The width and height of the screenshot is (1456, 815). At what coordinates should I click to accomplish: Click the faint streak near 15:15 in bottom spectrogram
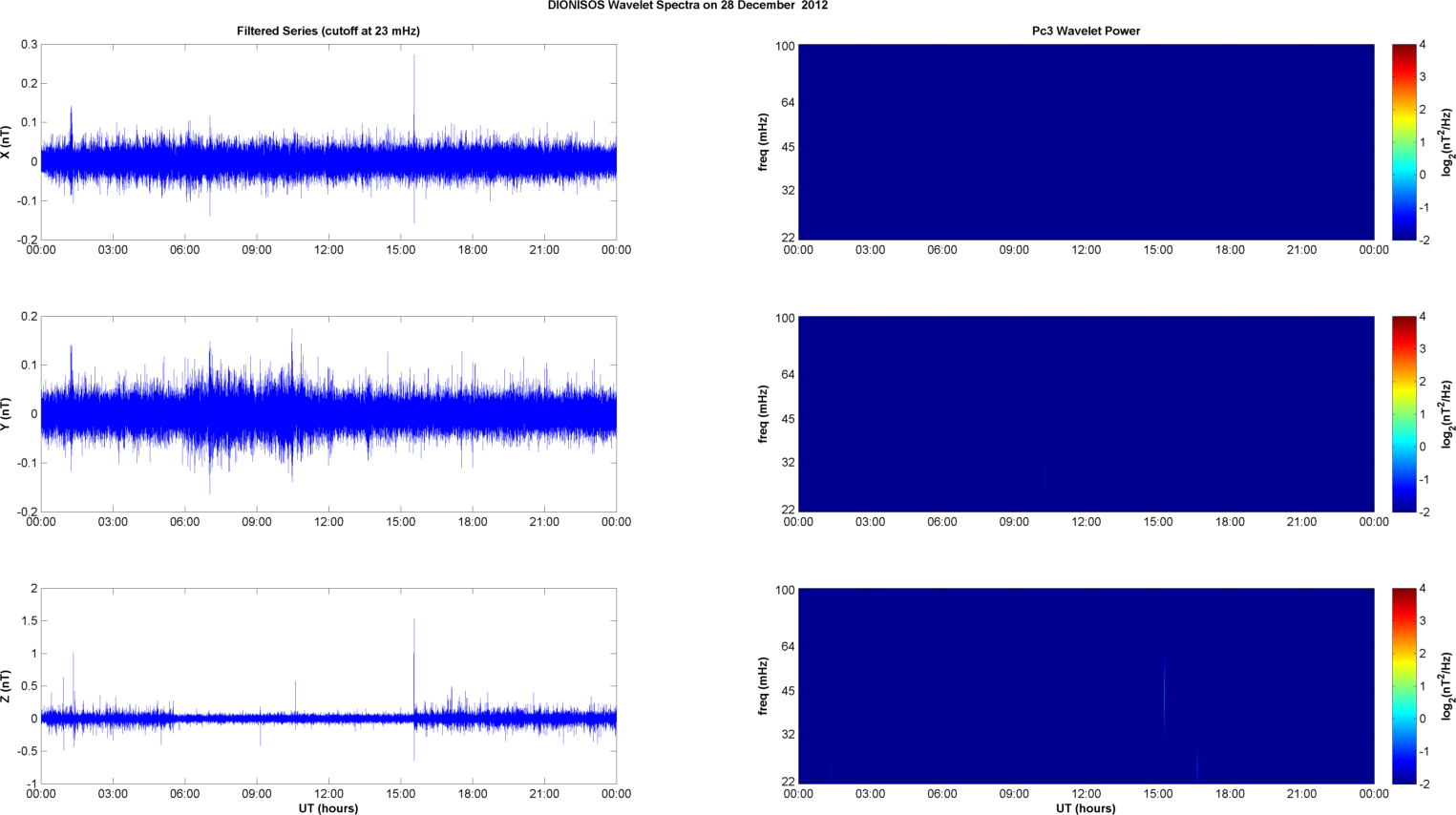click(x=1165, y=695)
